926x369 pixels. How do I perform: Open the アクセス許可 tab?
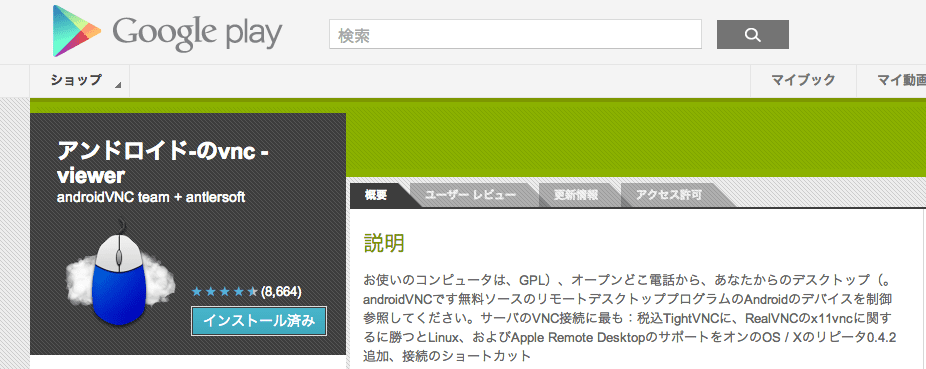(x=669, y=195)
